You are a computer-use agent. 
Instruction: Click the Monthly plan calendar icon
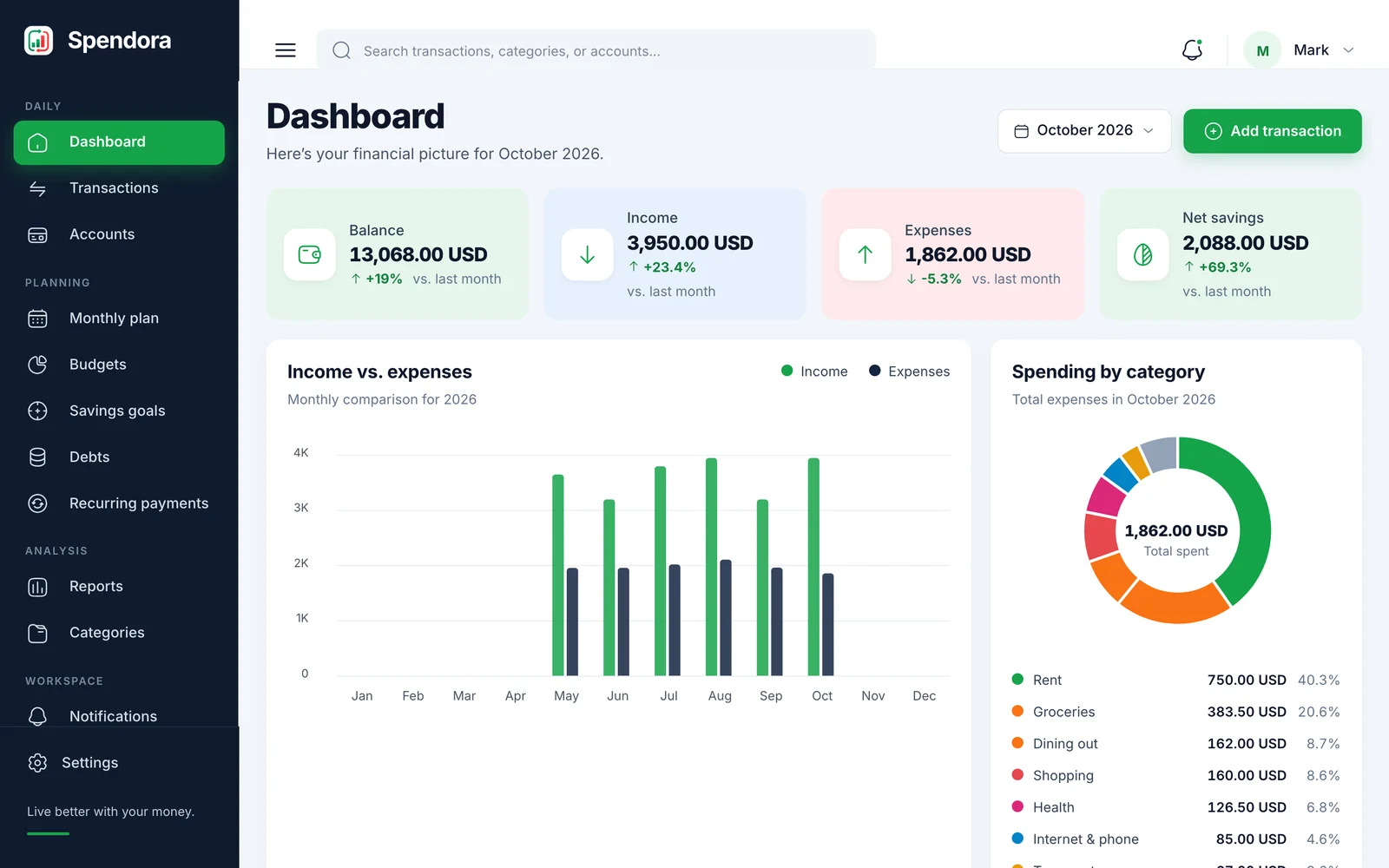click(x=37, y=319)
